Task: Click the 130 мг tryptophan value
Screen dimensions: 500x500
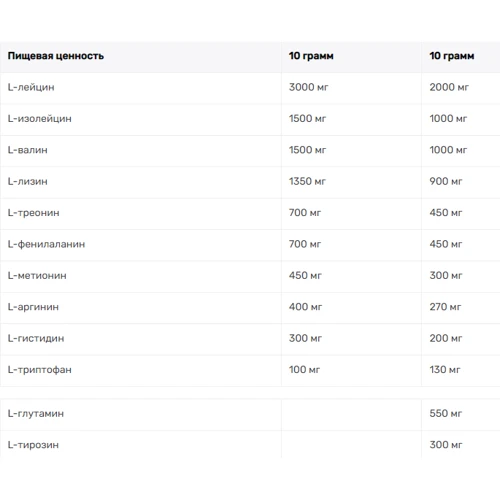Action: [x=445, y=370]
